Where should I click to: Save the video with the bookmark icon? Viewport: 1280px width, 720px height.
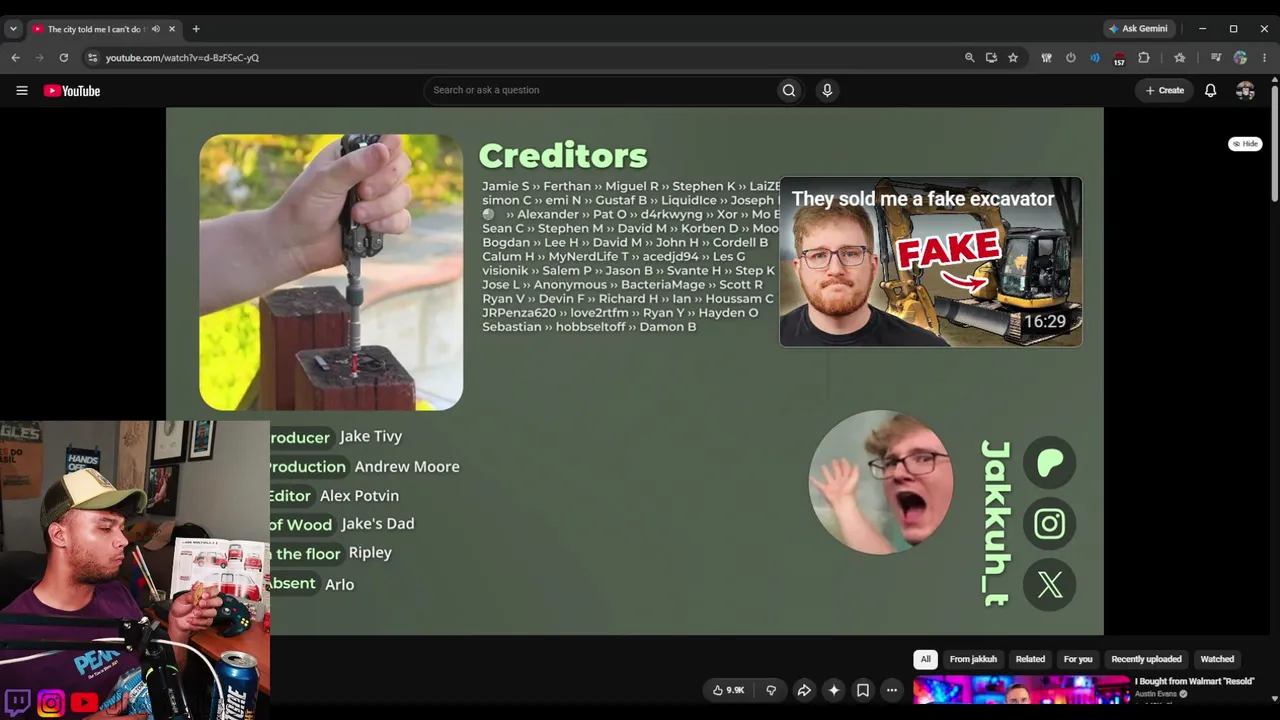[863, 690]
